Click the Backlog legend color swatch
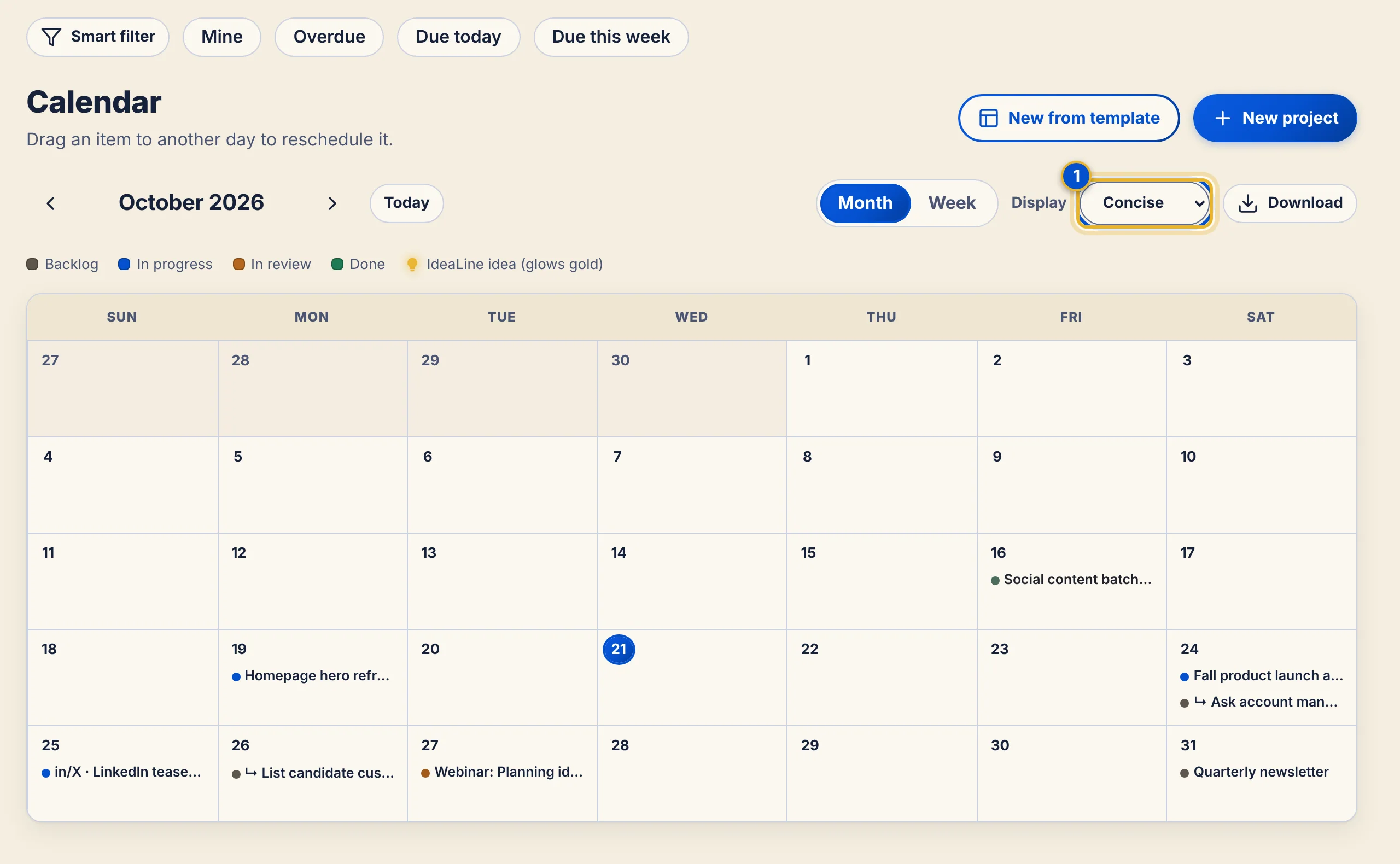Image resolution: width=1400 pixels, height=864 pixels. (33, 264)
